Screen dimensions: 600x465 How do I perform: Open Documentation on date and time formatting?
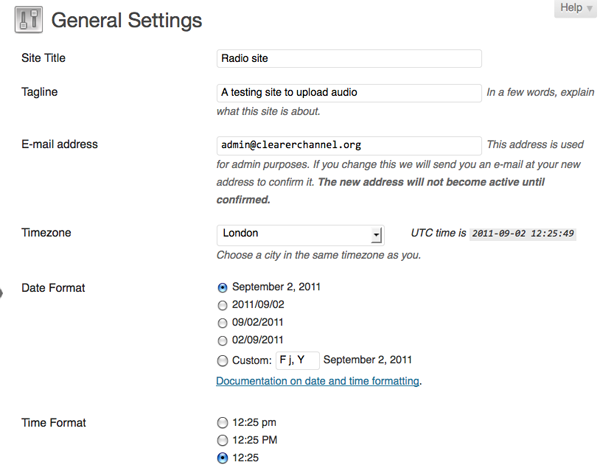click(317, 381)
